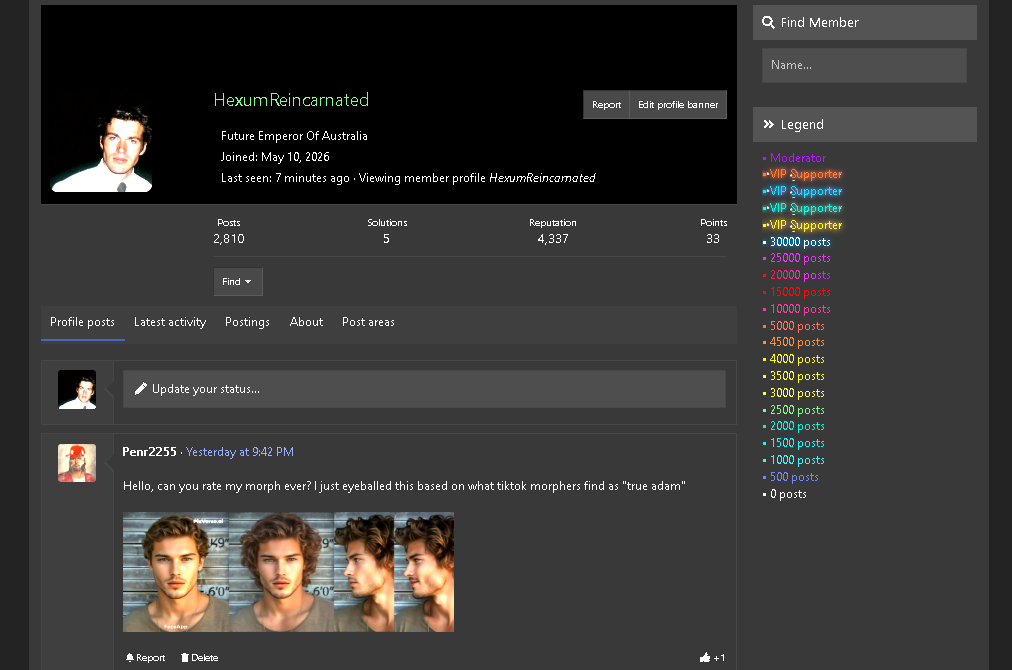
Task: Click the thumbs-up like icon
Action: (x=705, y=658)
